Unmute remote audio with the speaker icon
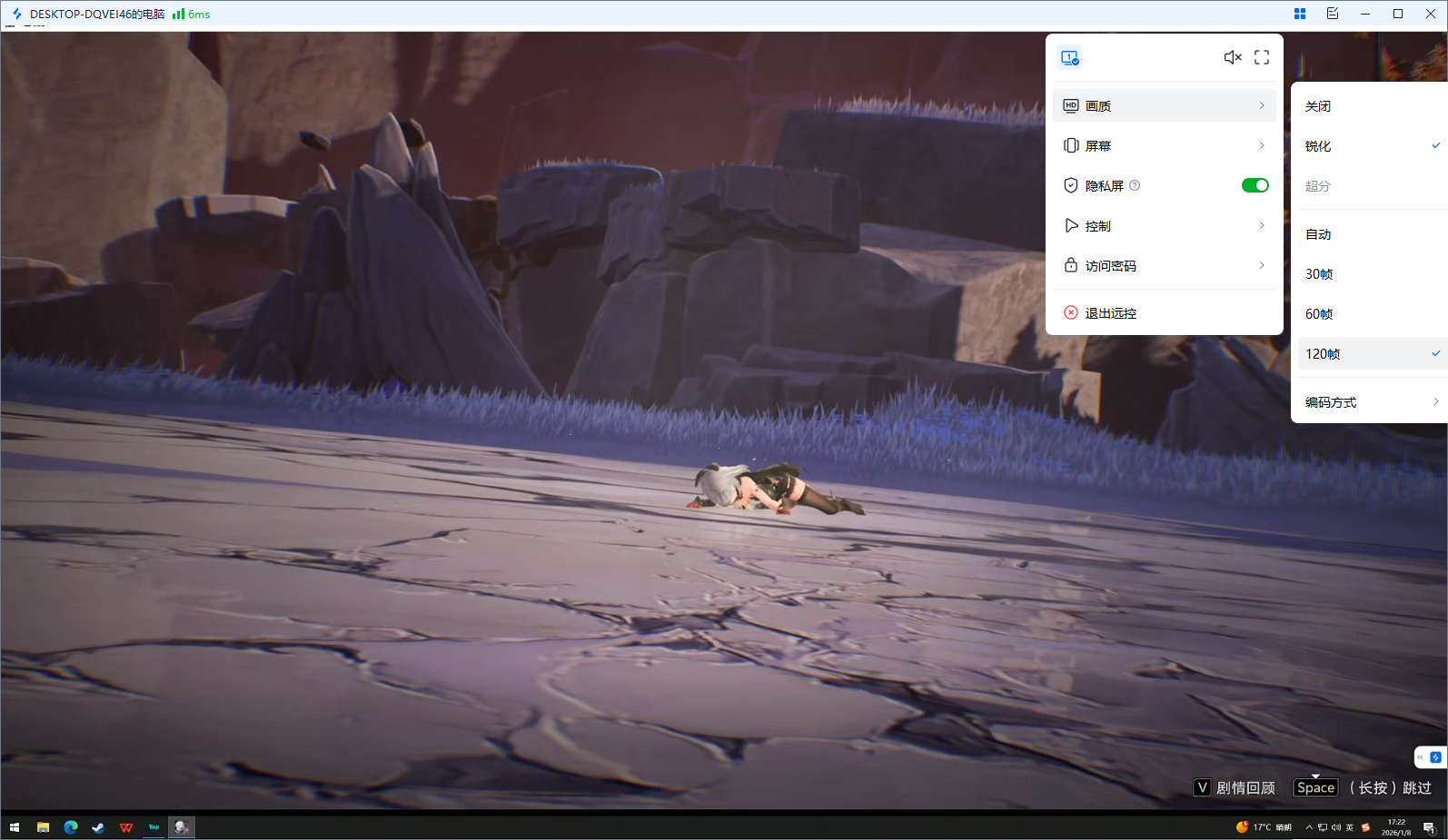This screenshot has height=840, width=1448. (x=1232, y=57)
